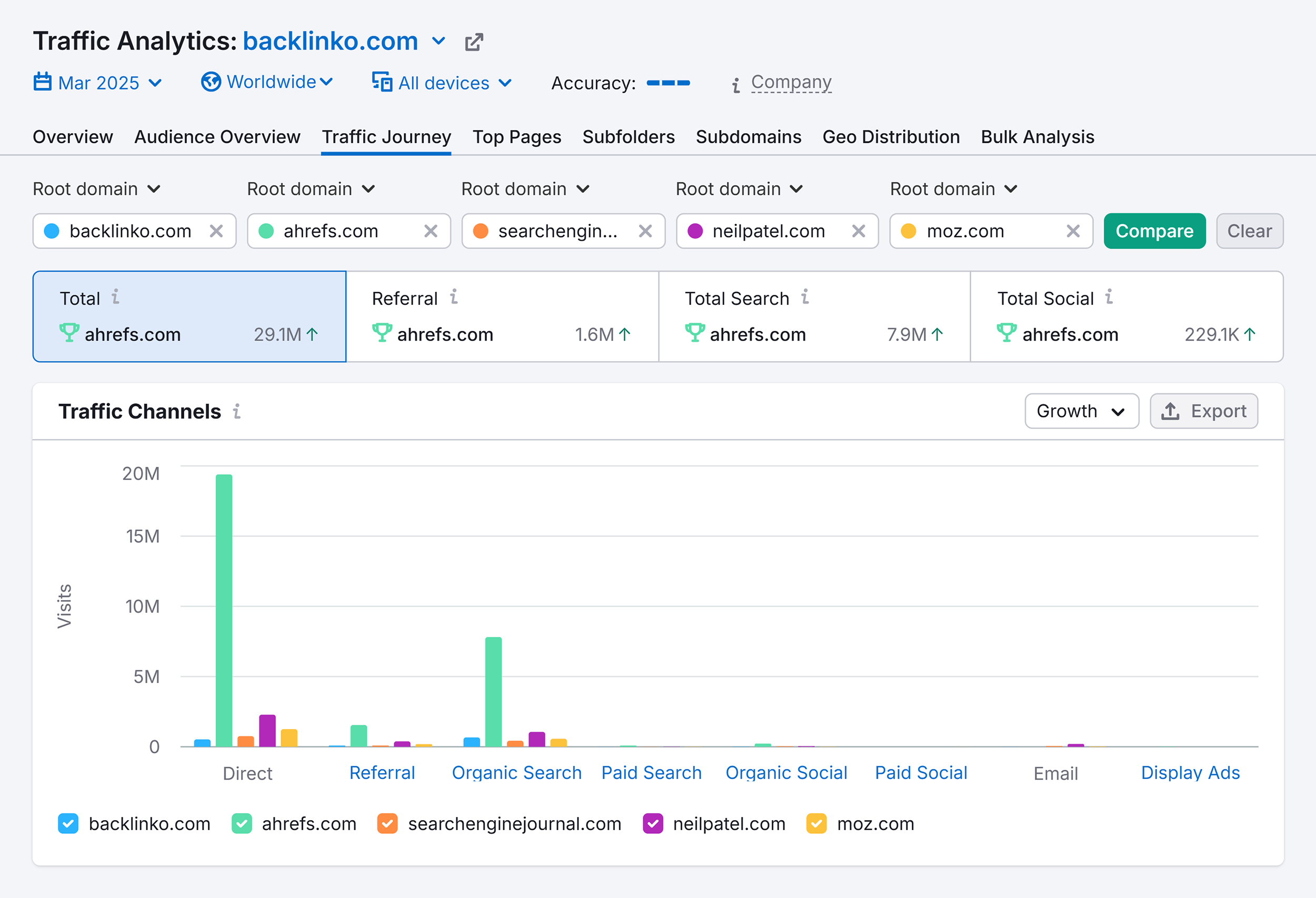This screenshot has height=898, width=1316.
Task: Click green up arrow next to 229.1K
Action: pyautogui.click(x=1250, y=335)
